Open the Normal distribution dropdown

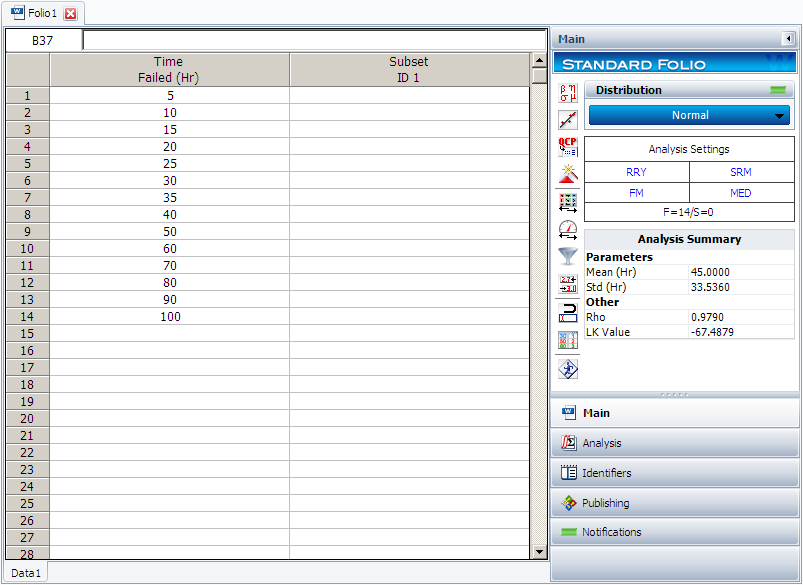[690, 115]
